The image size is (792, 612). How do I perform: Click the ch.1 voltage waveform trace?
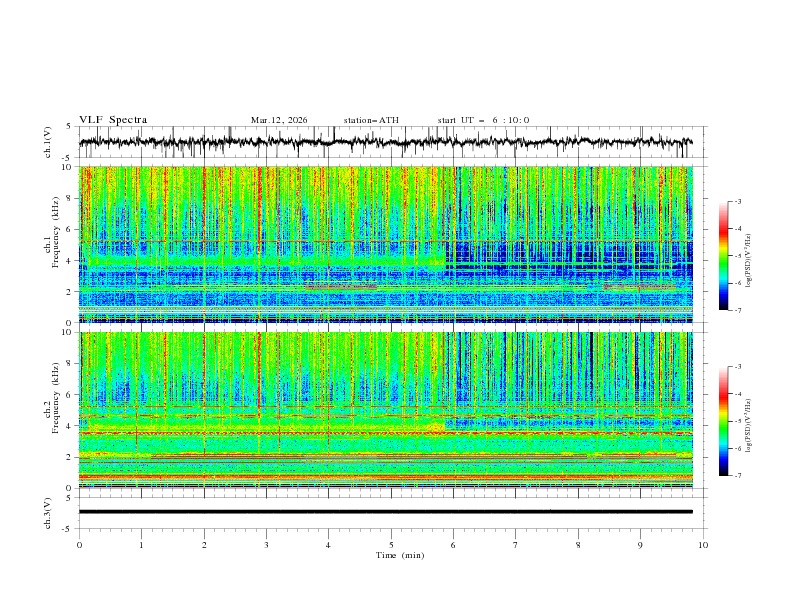coord(385,142)
